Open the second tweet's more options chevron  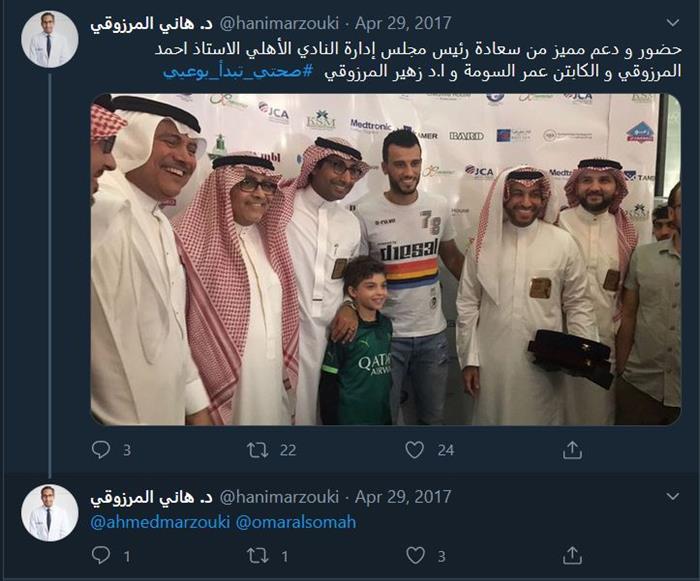click(672, 496)
